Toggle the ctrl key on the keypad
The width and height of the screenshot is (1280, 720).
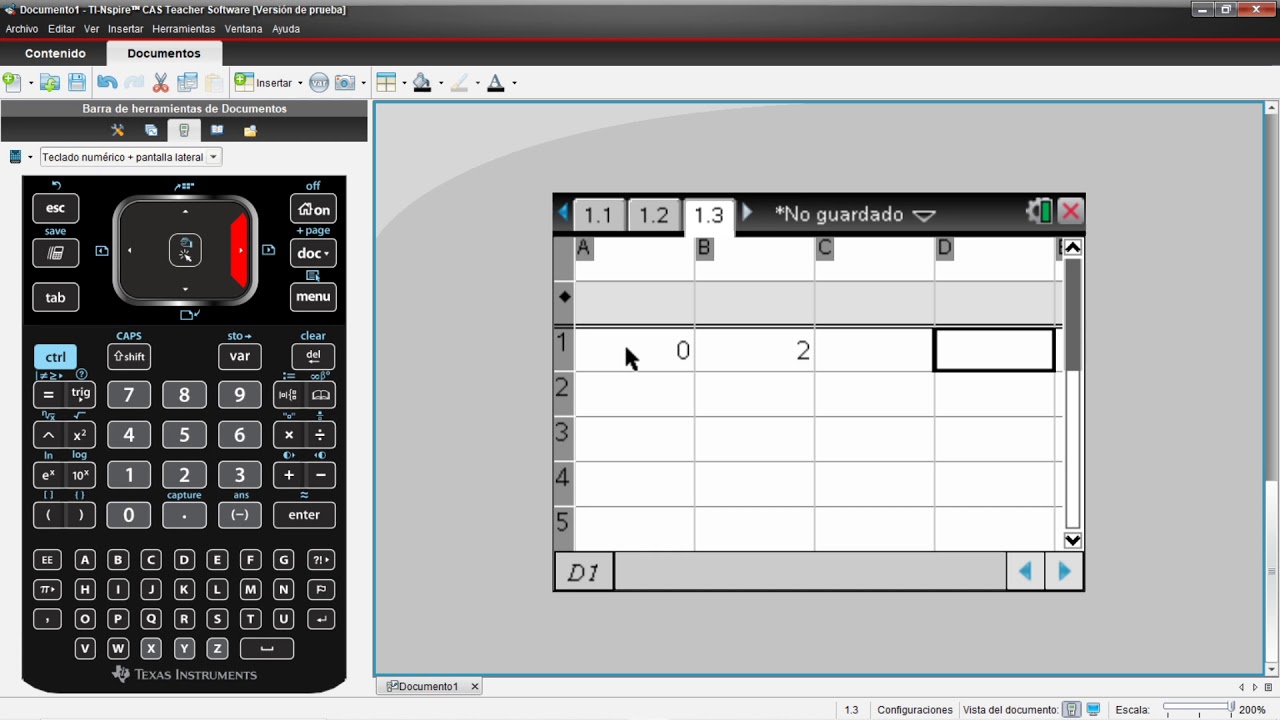(x=55, y=357)
